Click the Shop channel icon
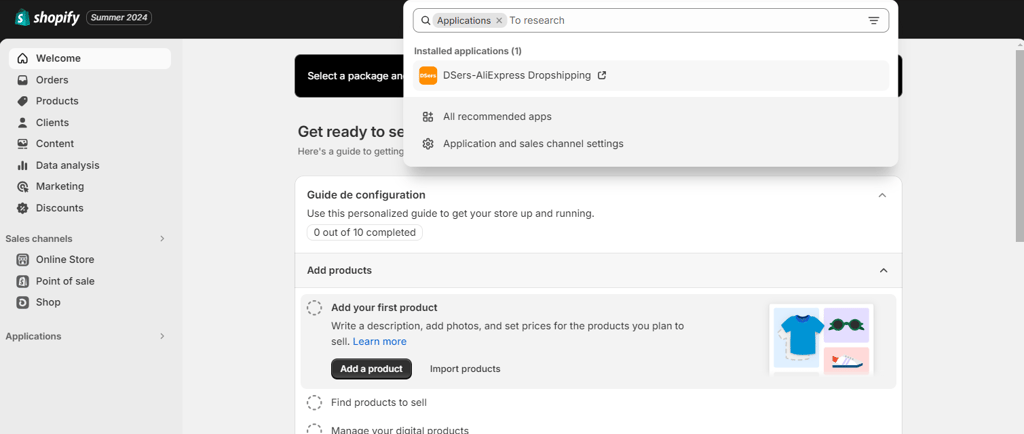This screenshot has width=1024, height=434. pyautogui.click(x=23, y=302)
